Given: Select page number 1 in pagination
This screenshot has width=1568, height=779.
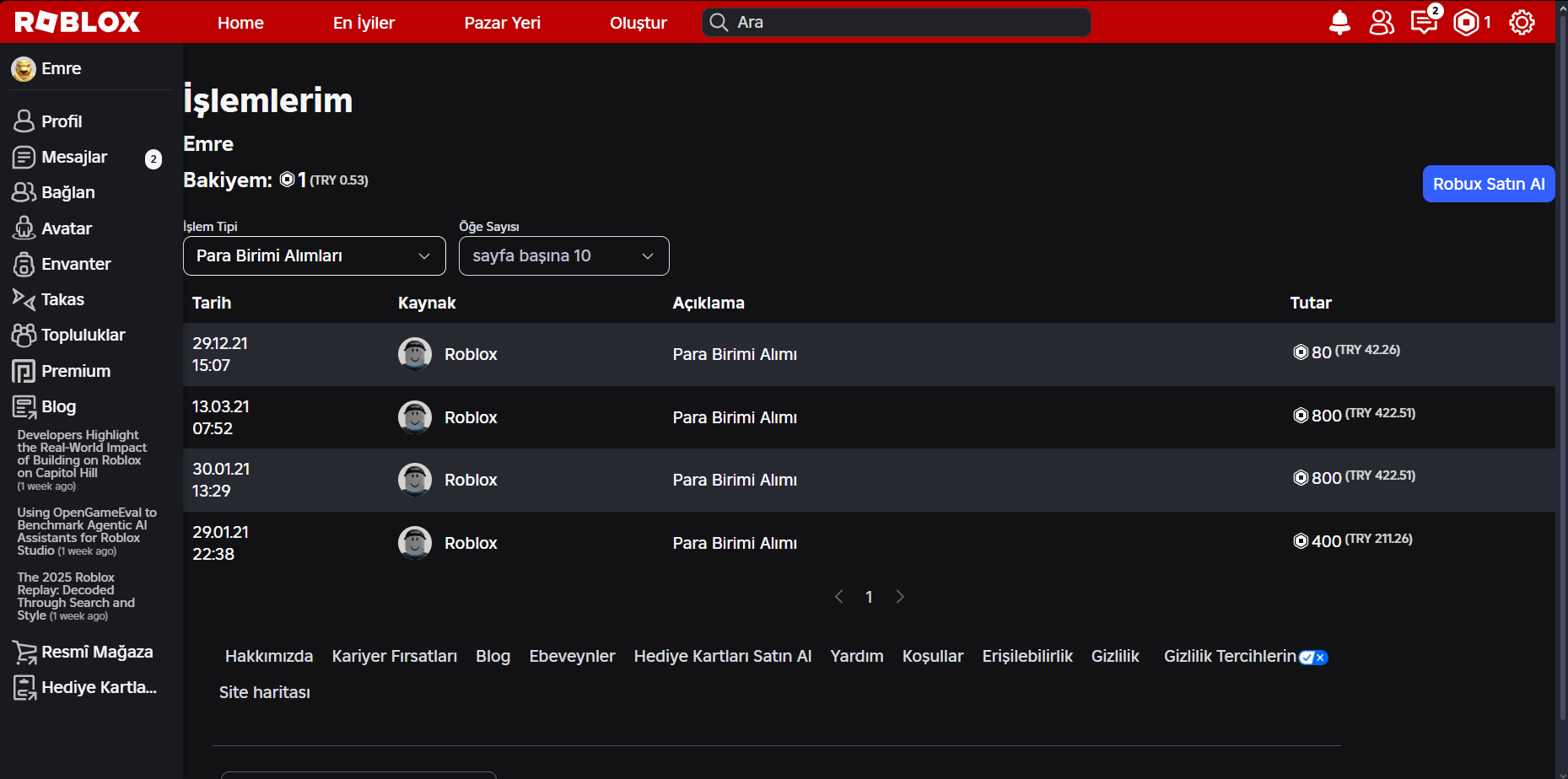Looking at the screenshot, I should click(869, 597).
